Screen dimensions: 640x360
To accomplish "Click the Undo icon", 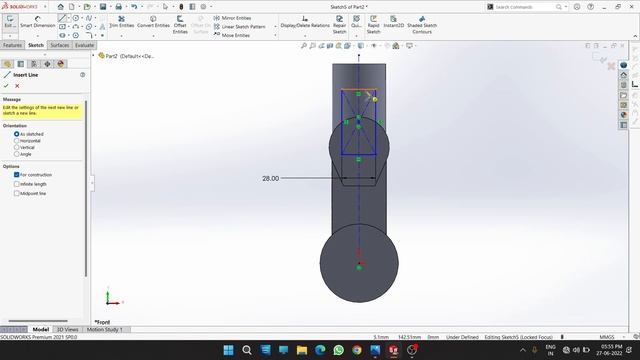I will coord(134,7).
